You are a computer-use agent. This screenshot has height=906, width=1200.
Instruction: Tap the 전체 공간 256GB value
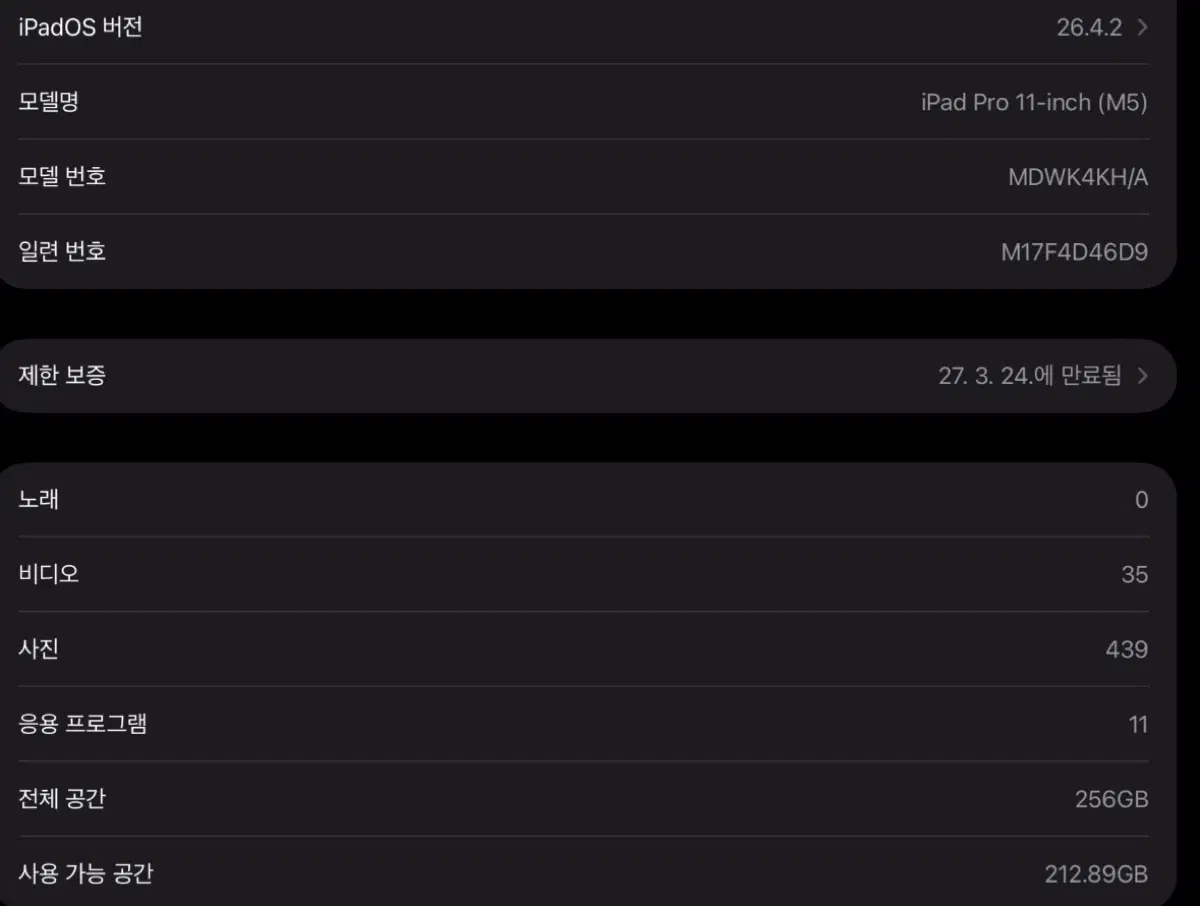point(1111,800)
